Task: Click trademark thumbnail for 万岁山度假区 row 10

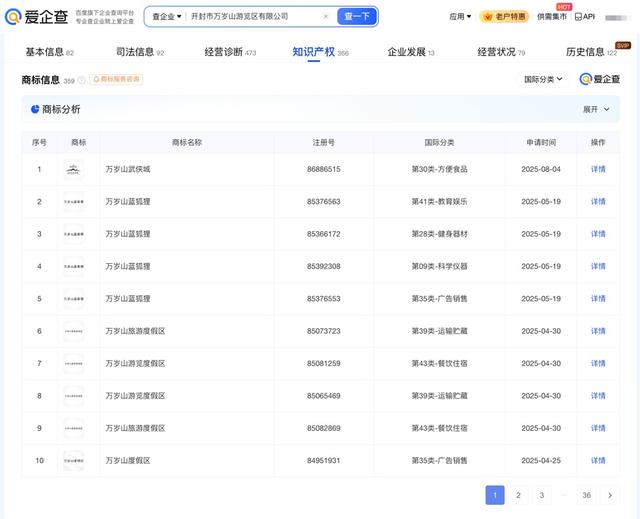Action: [x=74, y=460]
